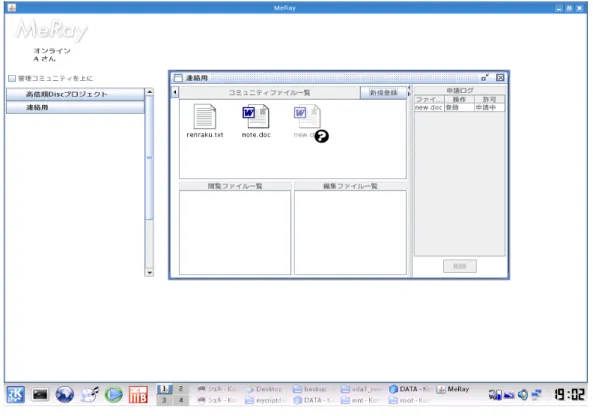Image resolution: width=593 pixels, height=416 pixels.
Task: Click the 許可 column header
Action: [x=489, y=99]
